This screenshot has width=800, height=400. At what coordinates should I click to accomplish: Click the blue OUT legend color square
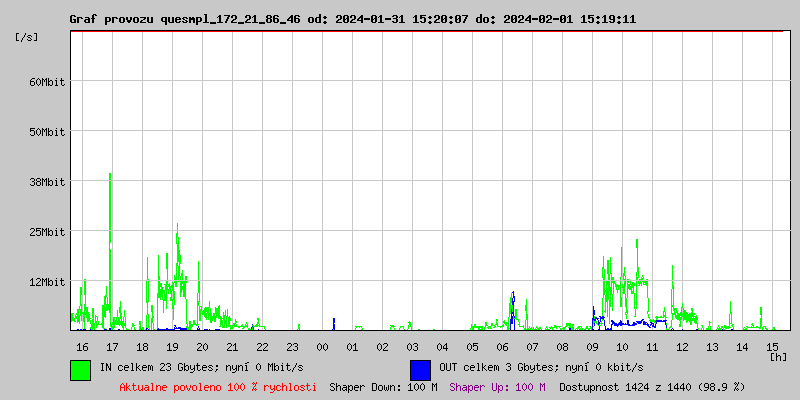tap(420, 369)
